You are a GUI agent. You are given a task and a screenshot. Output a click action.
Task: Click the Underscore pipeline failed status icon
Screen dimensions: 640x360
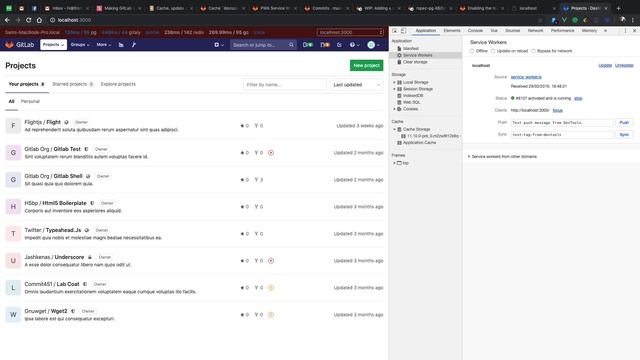tap(271, 260)
